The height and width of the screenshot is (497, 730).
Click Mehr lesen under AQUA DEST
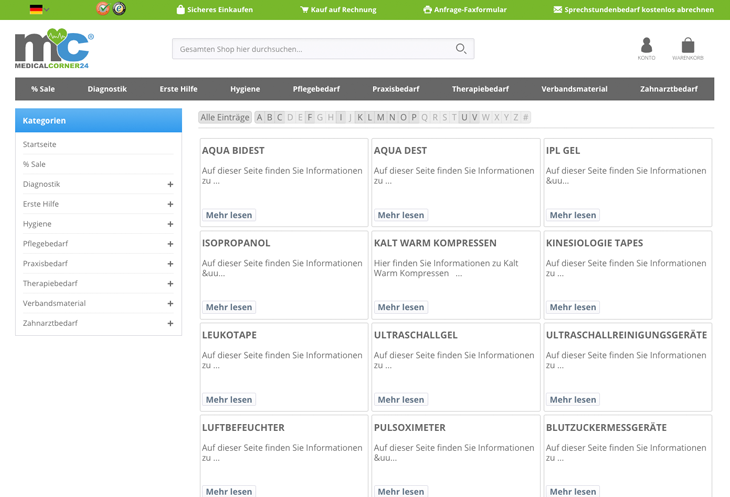(401, 215)
